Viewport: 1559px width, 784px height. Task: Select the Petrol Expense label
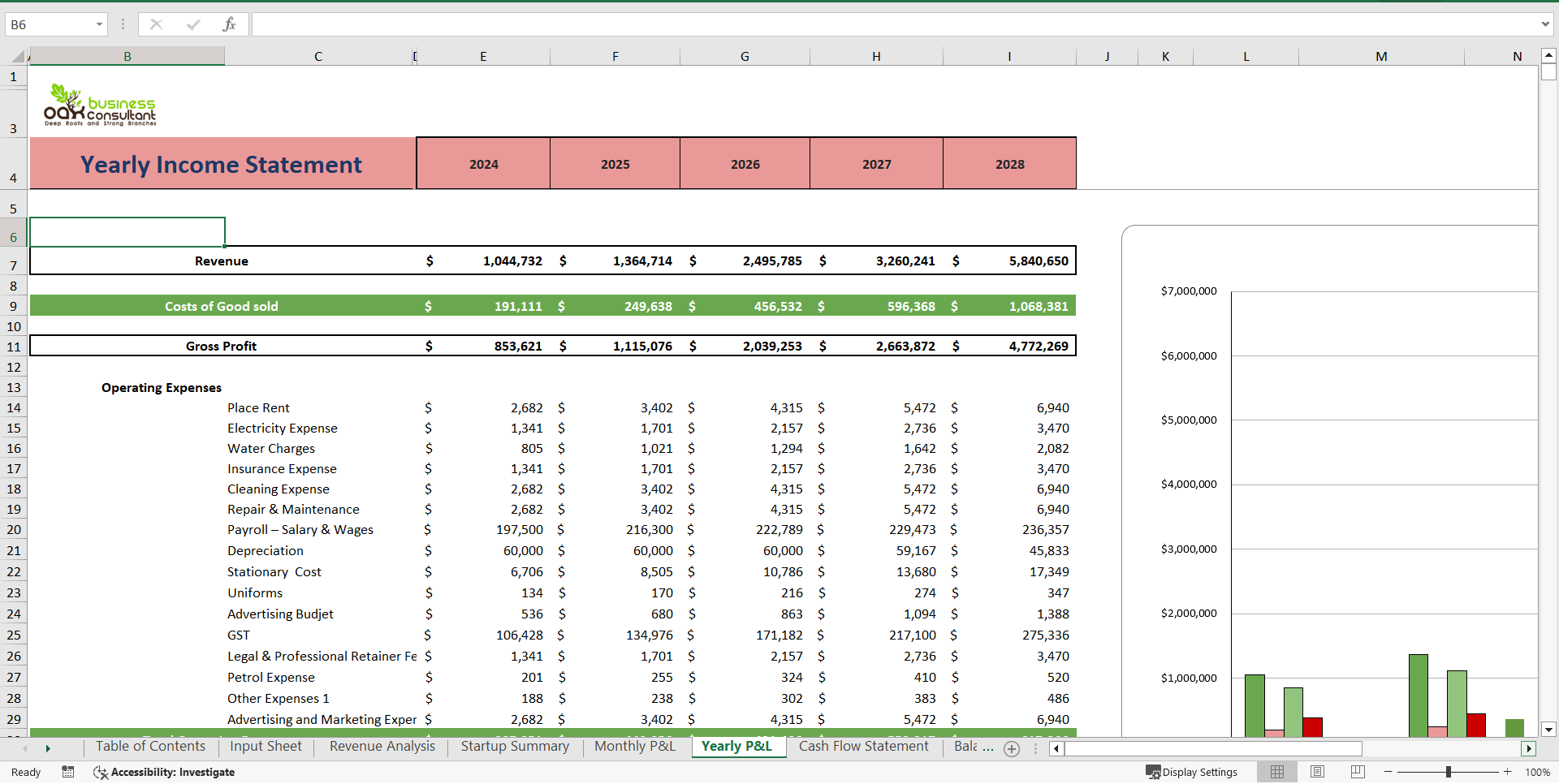point(271,677)
